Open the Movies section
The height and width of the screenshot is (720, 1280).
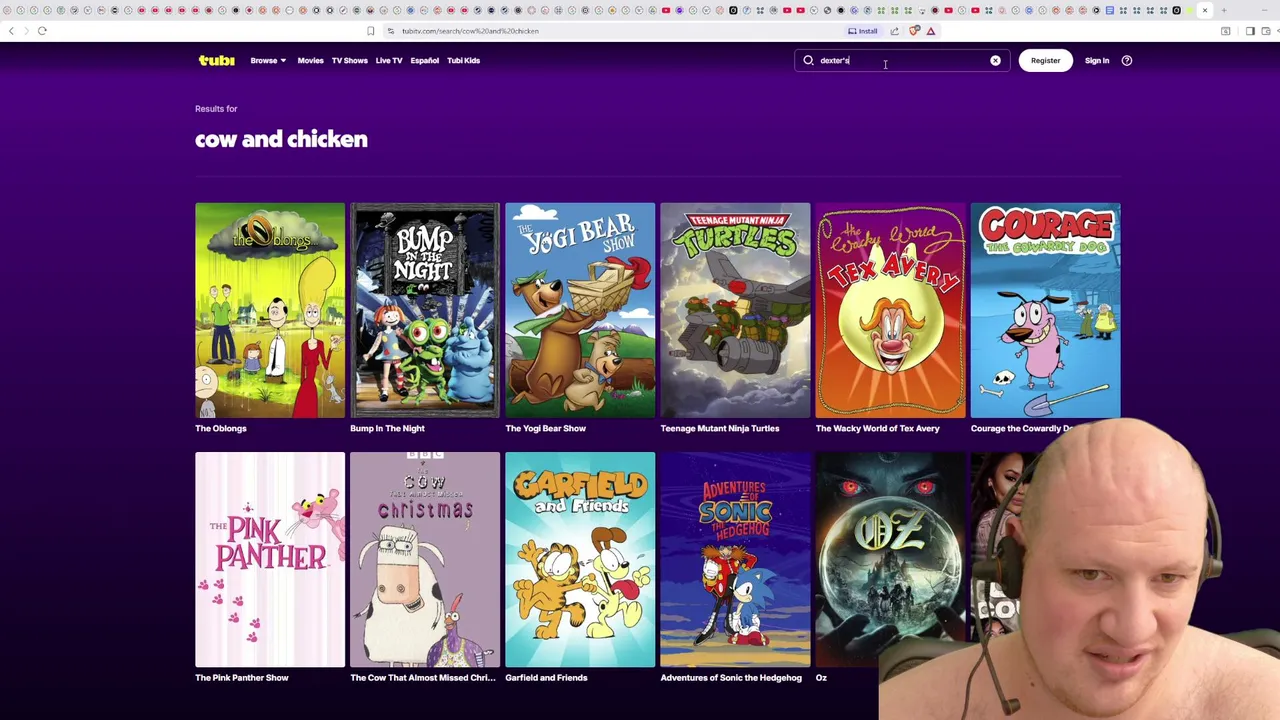tap(310, 60)
